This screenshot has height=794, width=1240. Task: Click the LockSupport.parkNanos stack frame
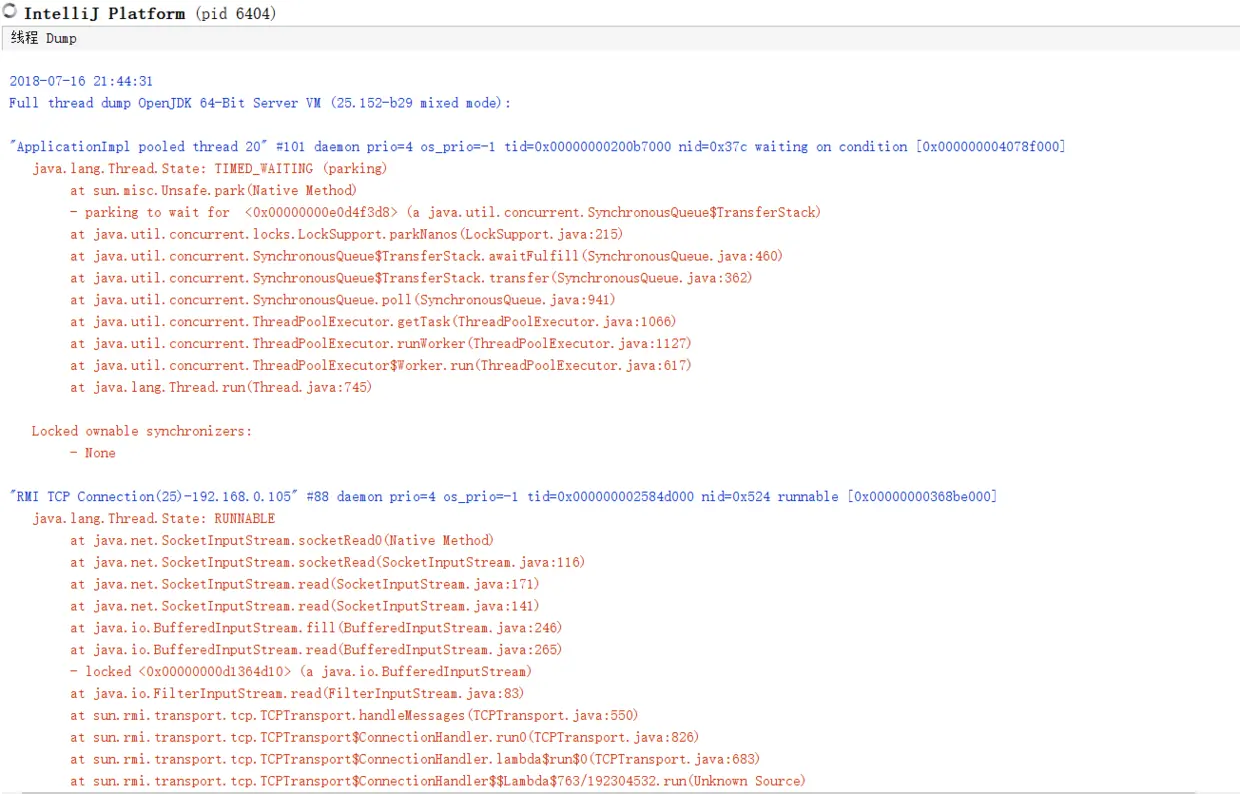pyautogui.click(x=346, y=235)
